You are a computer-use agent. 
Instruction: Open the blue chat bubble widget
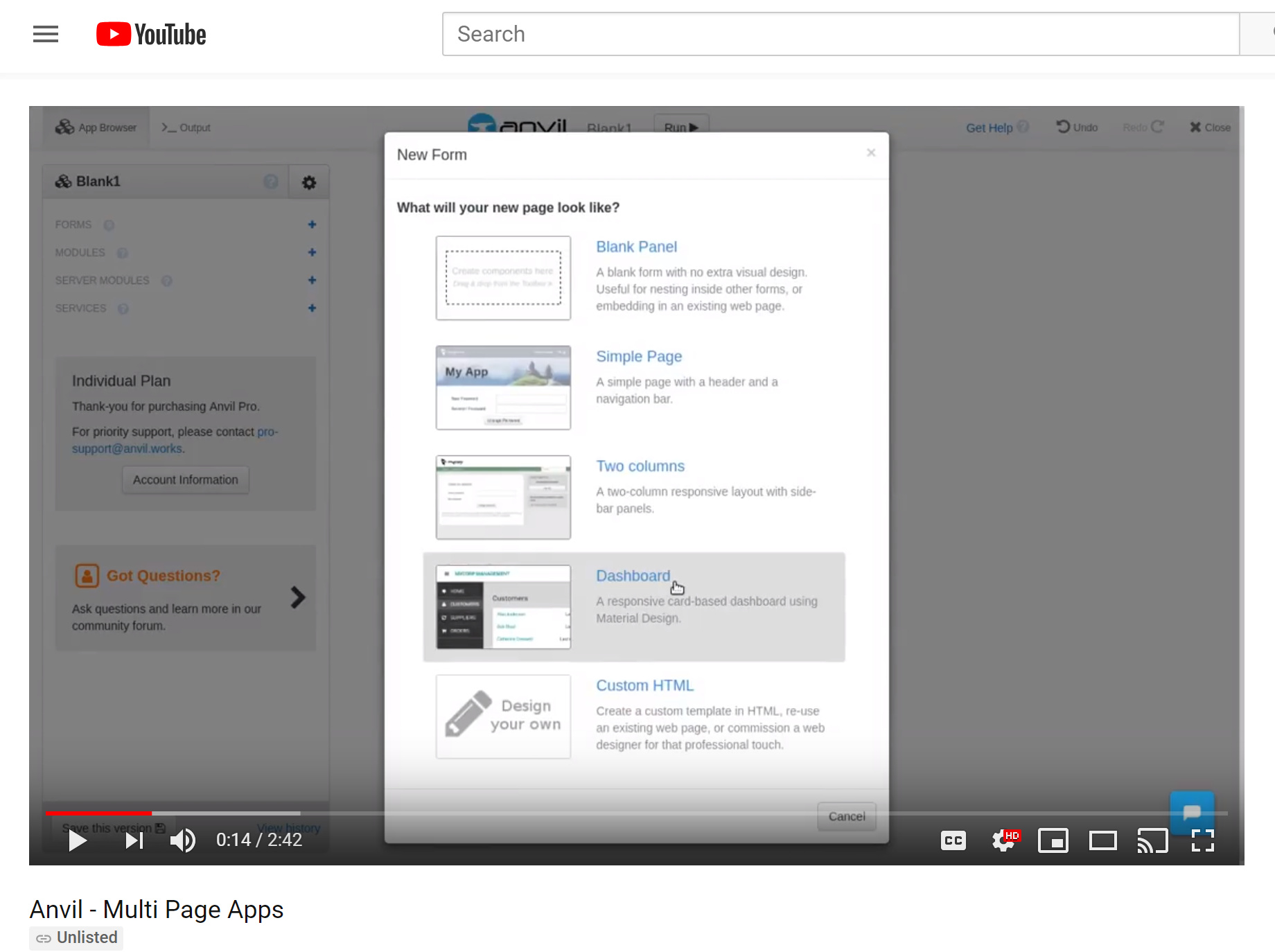[1192, 812]
